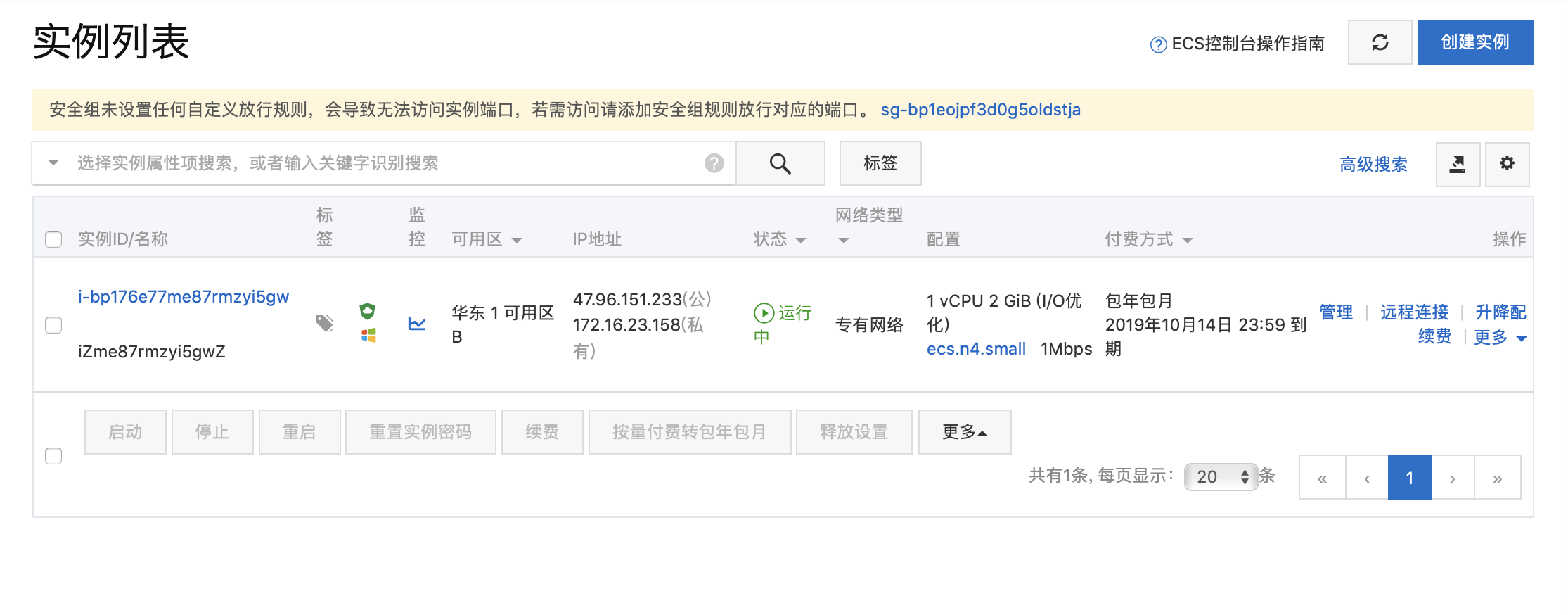Open the 状态 filter dropdown
1568x615 pixels.
pos(801,240)
